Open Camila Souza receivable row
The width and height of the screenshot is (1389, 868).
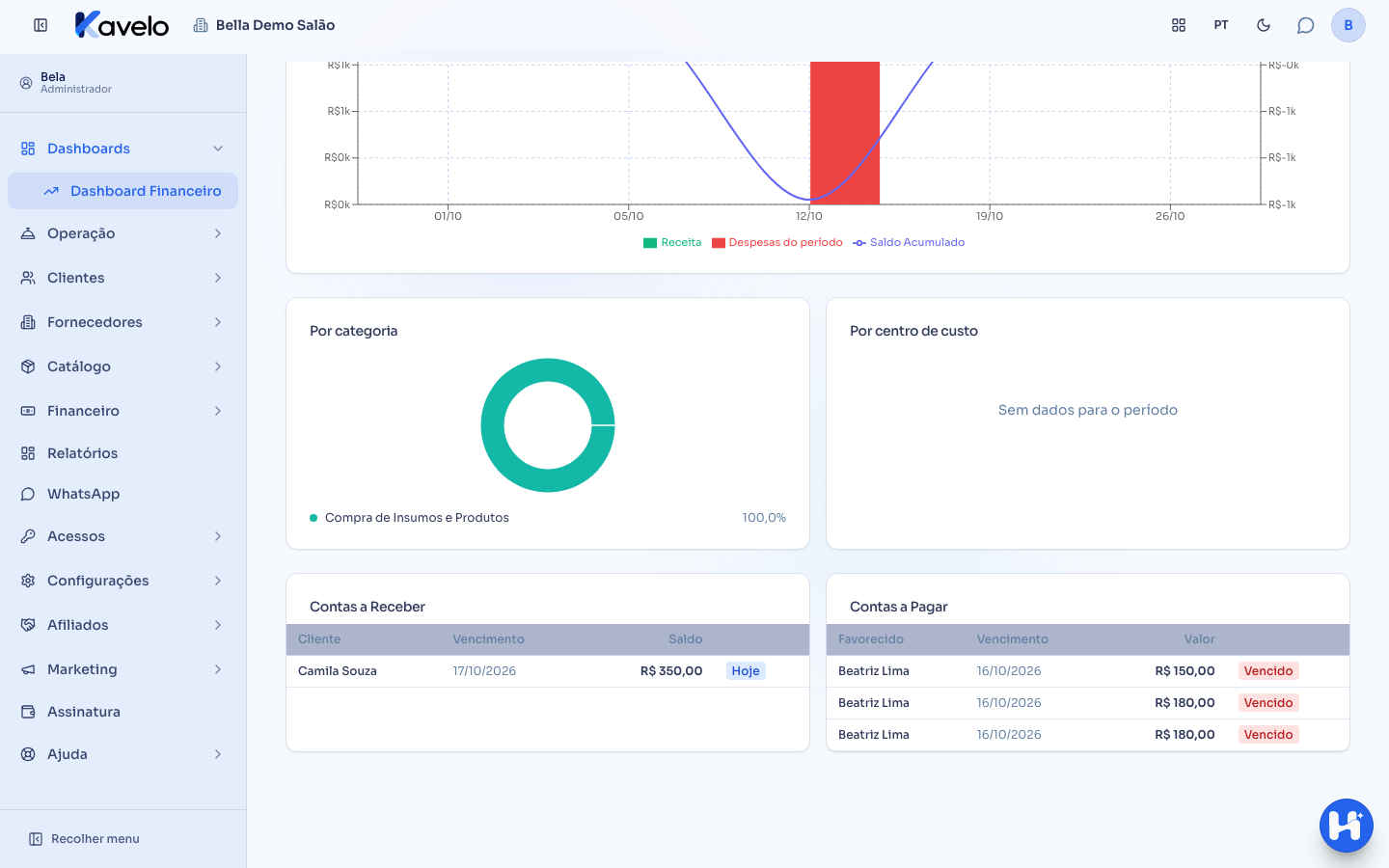(548, 671)
